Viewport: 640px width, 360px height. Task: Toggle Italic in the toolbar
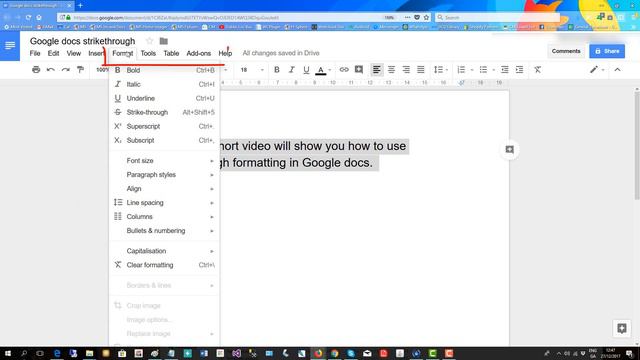tap(291, 70)
